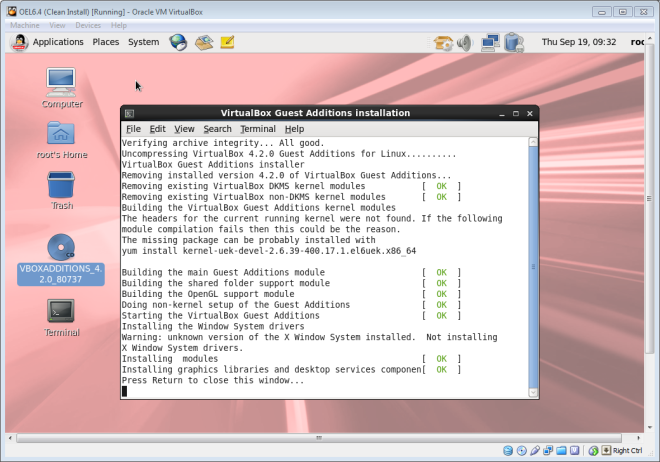
Task: Click the terminal scrollbar down arrow
Action: pos(533,393)
